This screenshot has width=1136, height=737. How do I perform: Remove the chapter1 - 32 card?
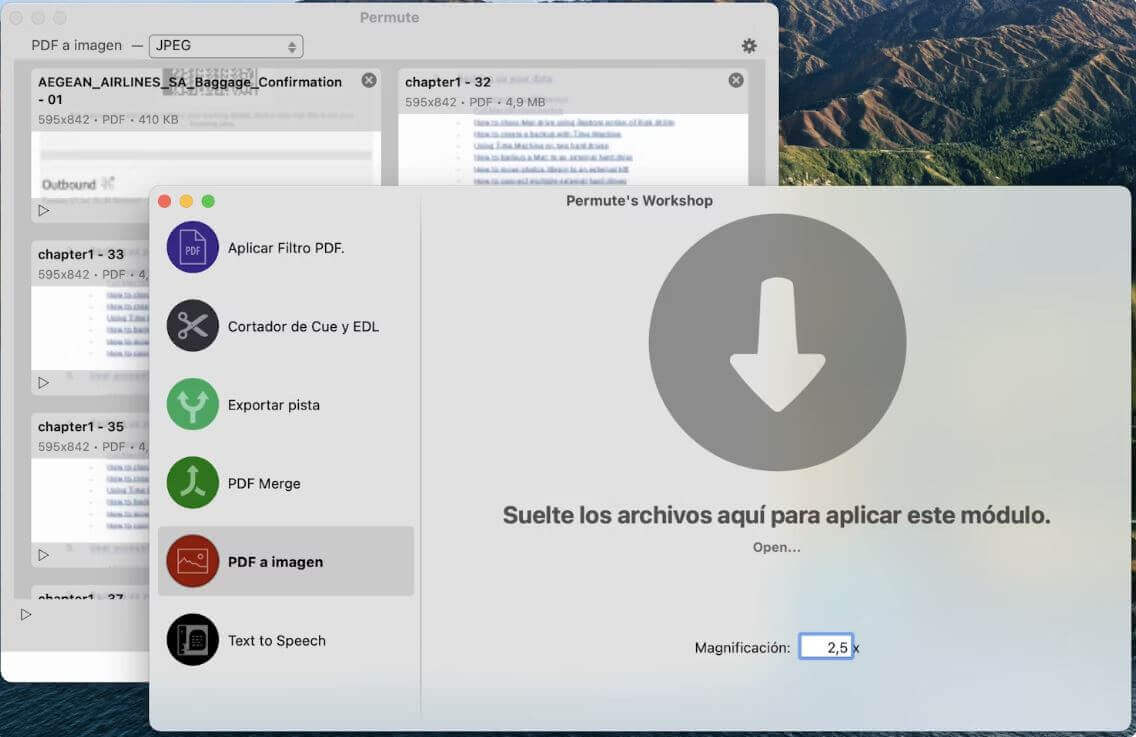[x=736, y=80]
